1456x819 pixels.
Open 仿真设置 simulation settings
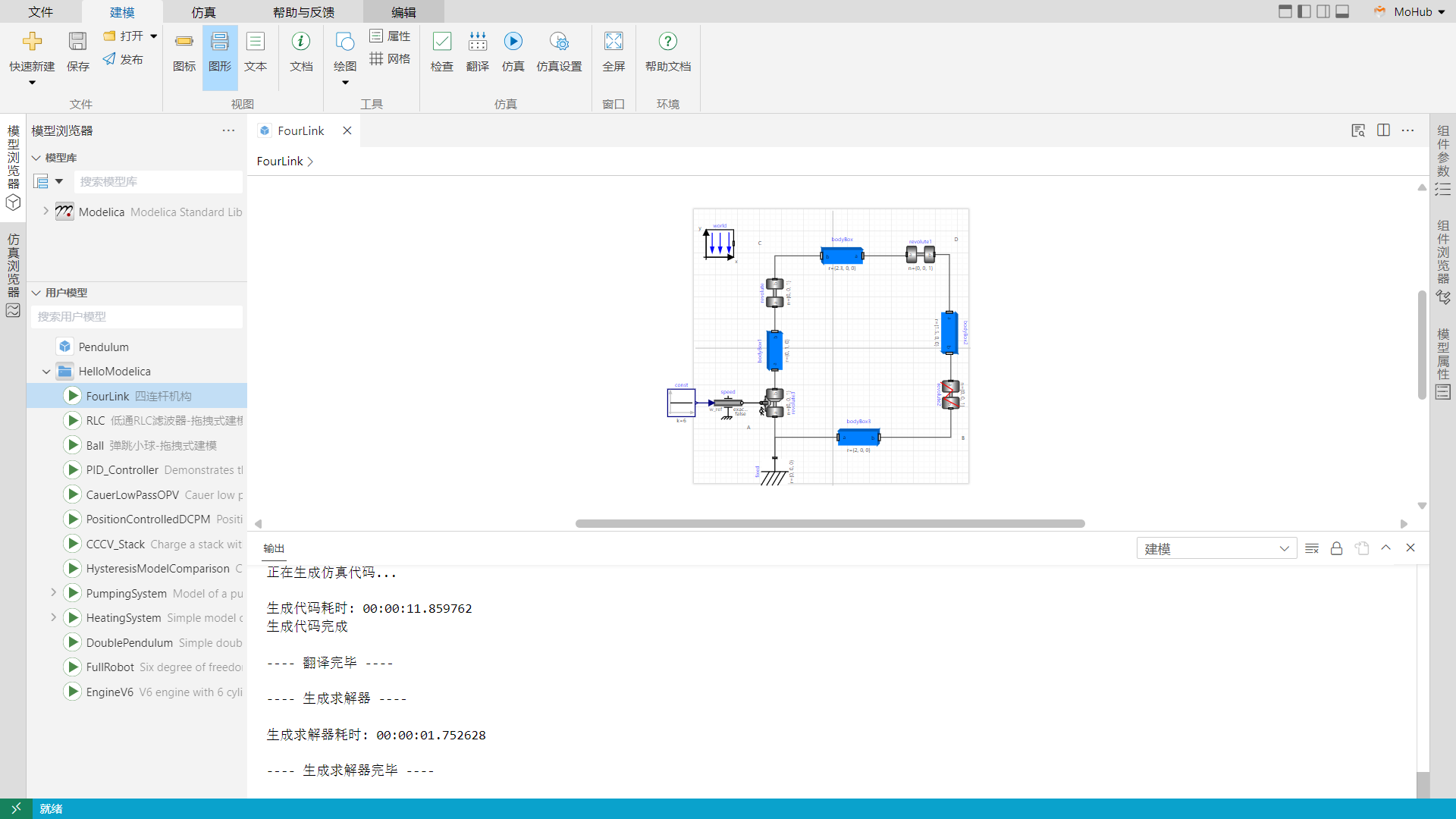[559, 52]
